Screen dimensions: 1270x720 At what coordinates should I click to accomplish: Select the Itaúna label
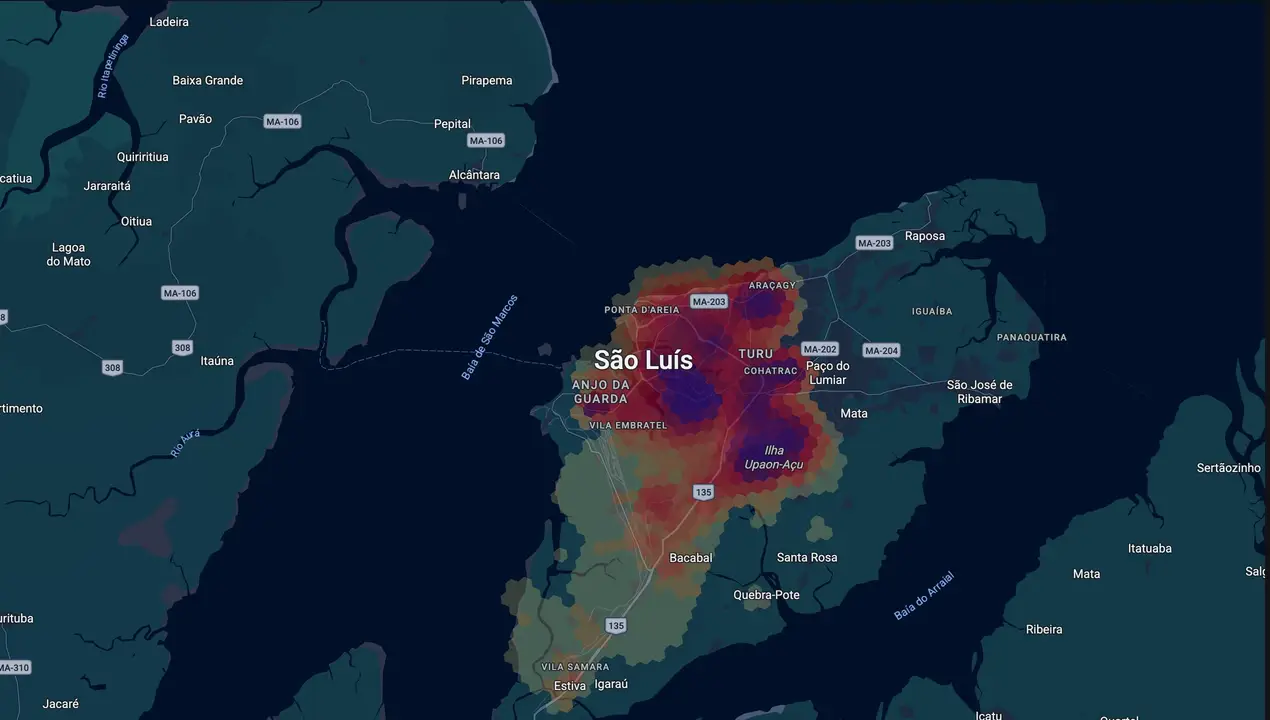[217, 361]
